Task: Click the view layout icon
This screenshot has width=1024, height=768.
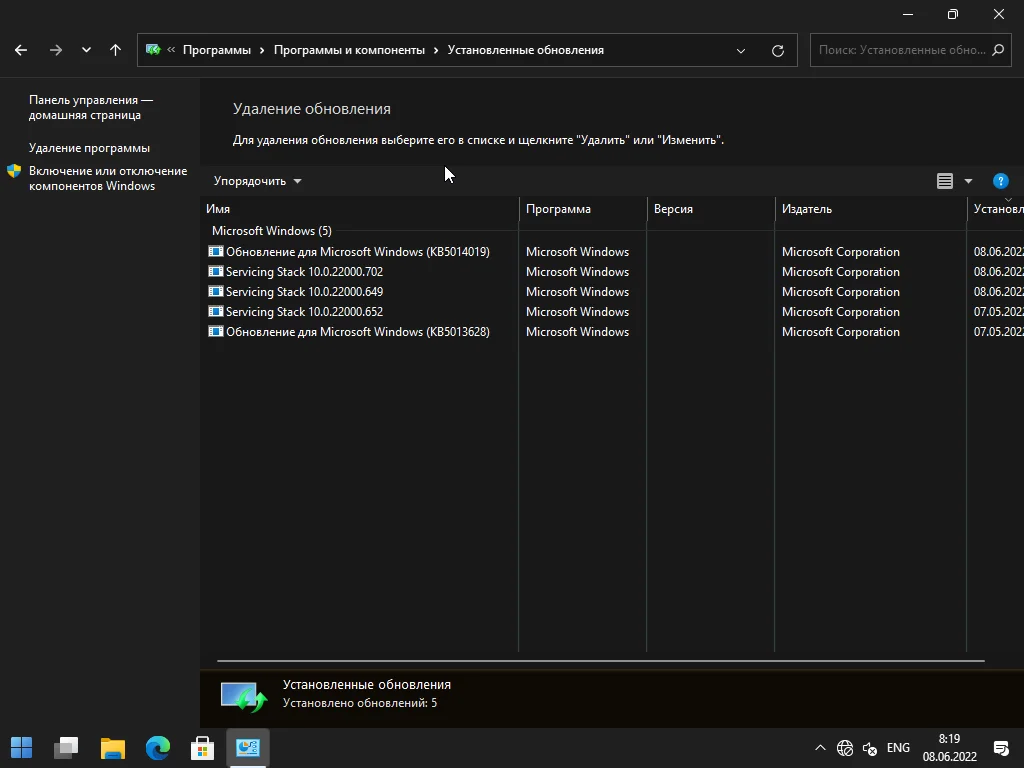Action: pyautogui.click(x=945, y=181)
